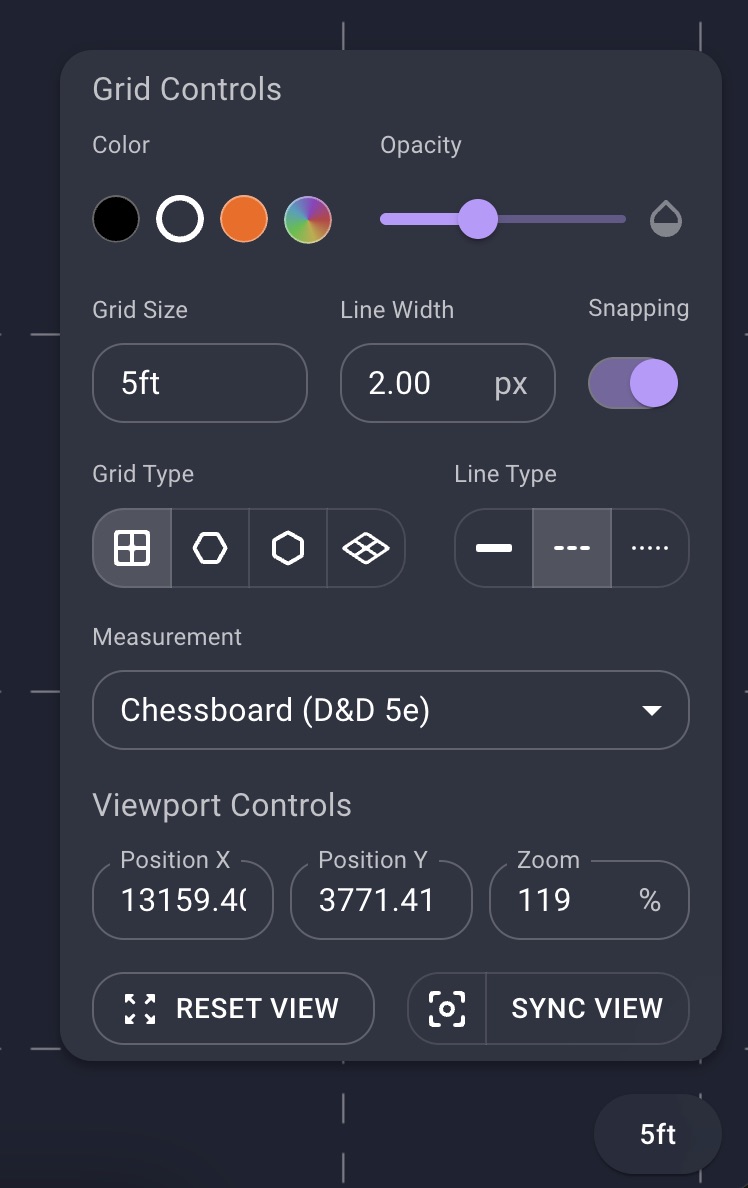Select the solid line type
Screen dimensions: 748x1188
pos(493,548)
